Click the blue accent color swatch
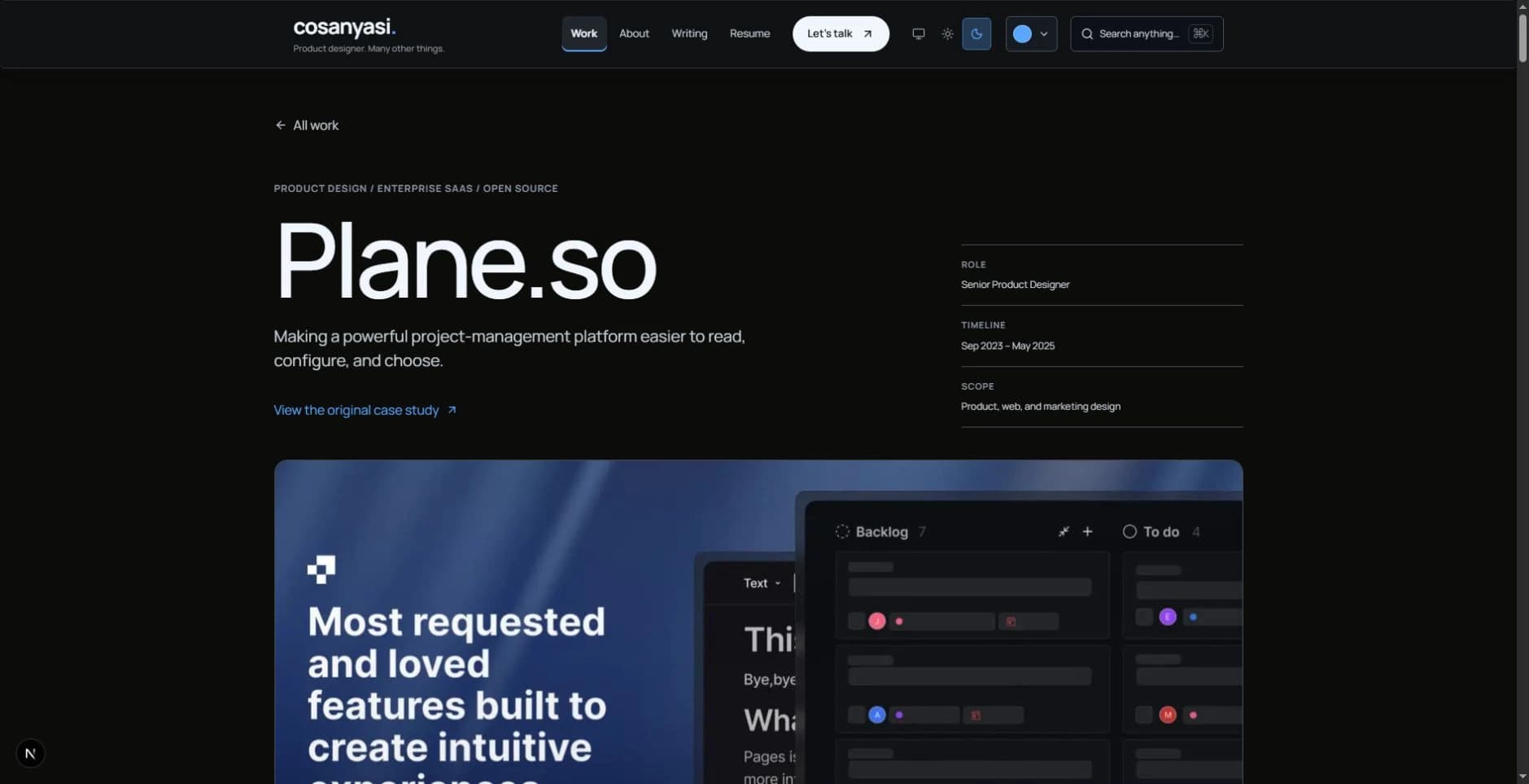The width and height of the screenshot is (1529, 784). click(1022, 34)
